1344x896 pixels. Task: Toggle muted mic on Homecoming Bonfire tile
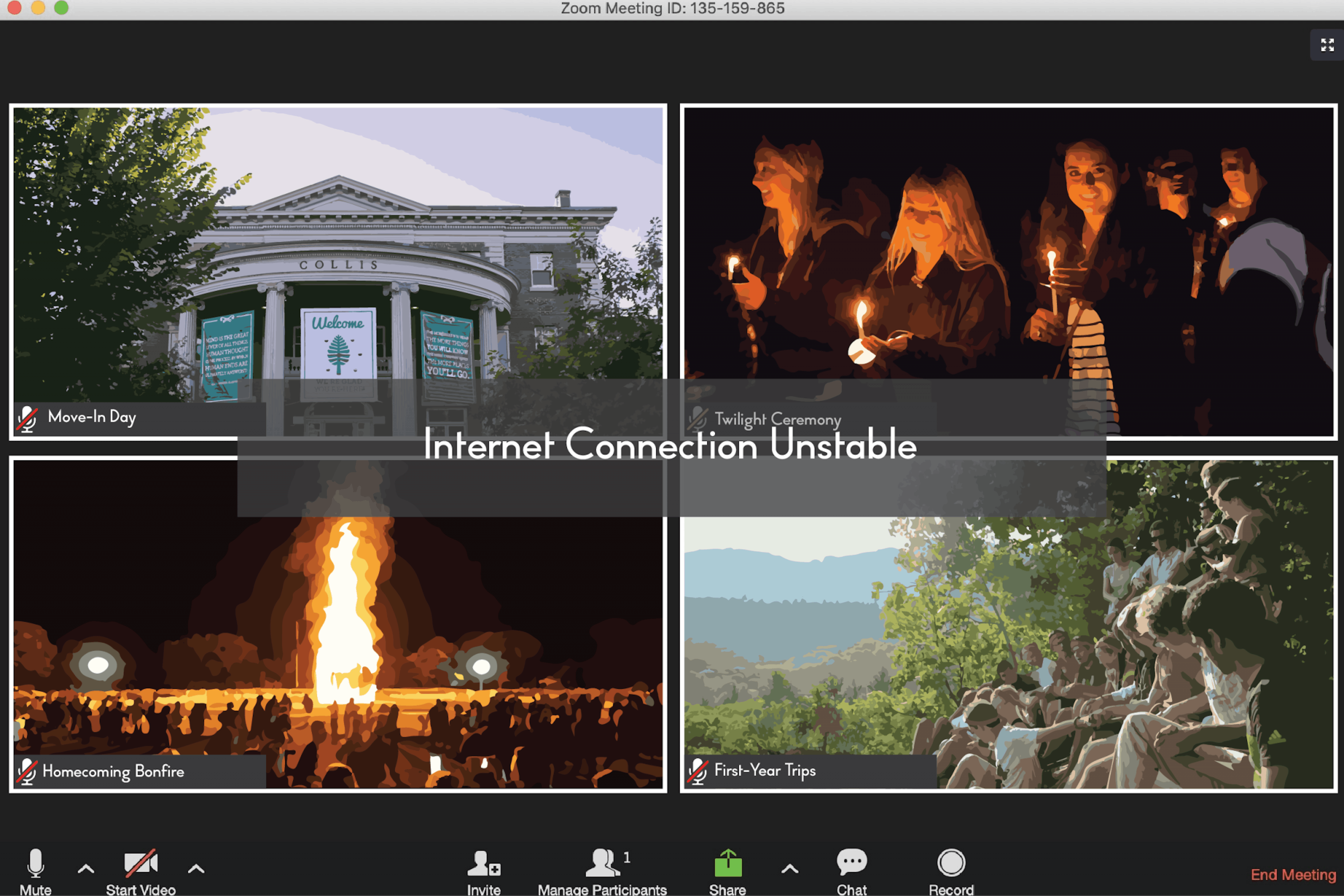[x=27, y=772]
